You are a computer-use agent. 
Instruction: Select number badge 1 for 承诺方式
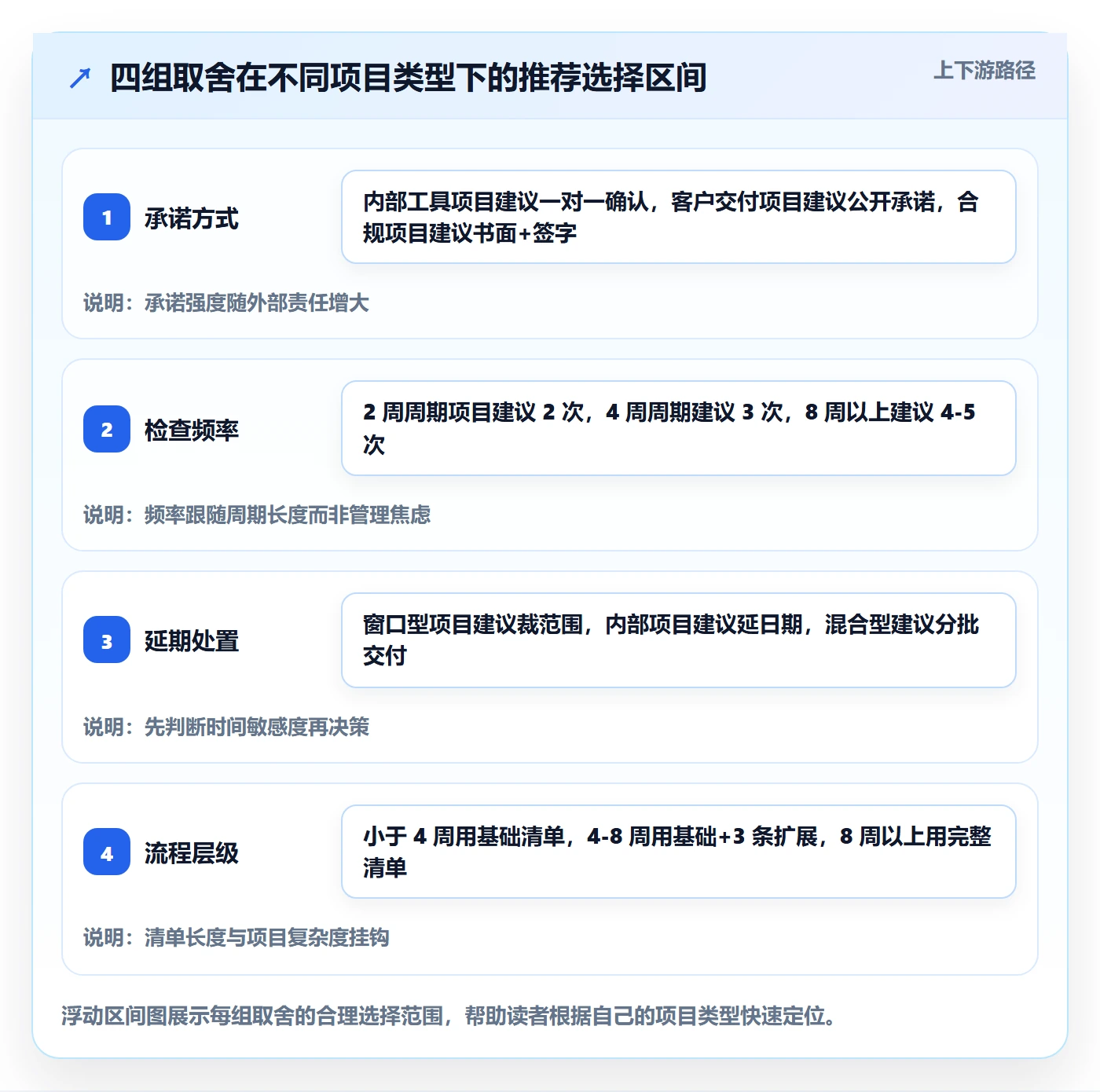coord(107,217)
